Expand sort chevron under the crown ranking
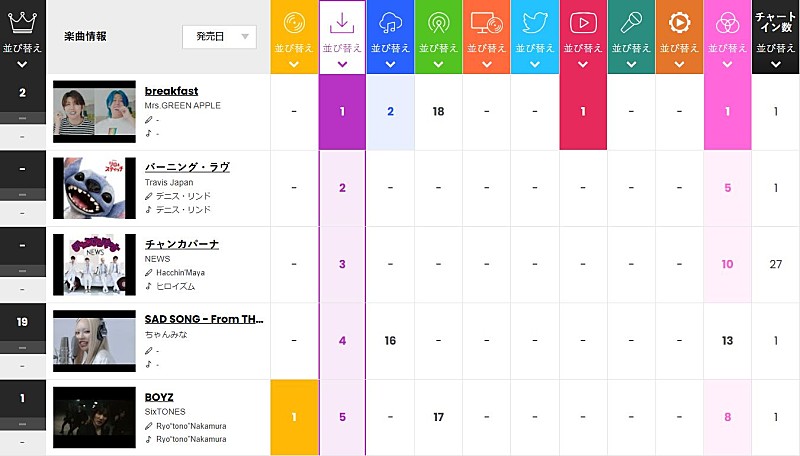800x456 pixels. tap(22, 65)
